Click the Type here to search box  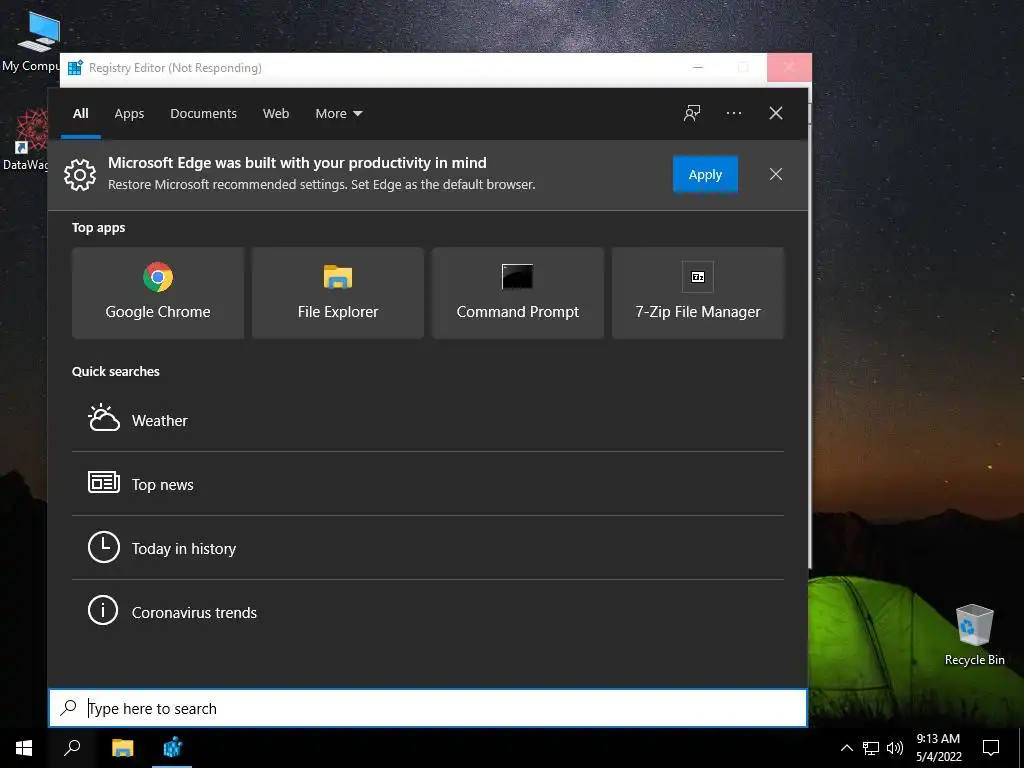coord(428,708)
